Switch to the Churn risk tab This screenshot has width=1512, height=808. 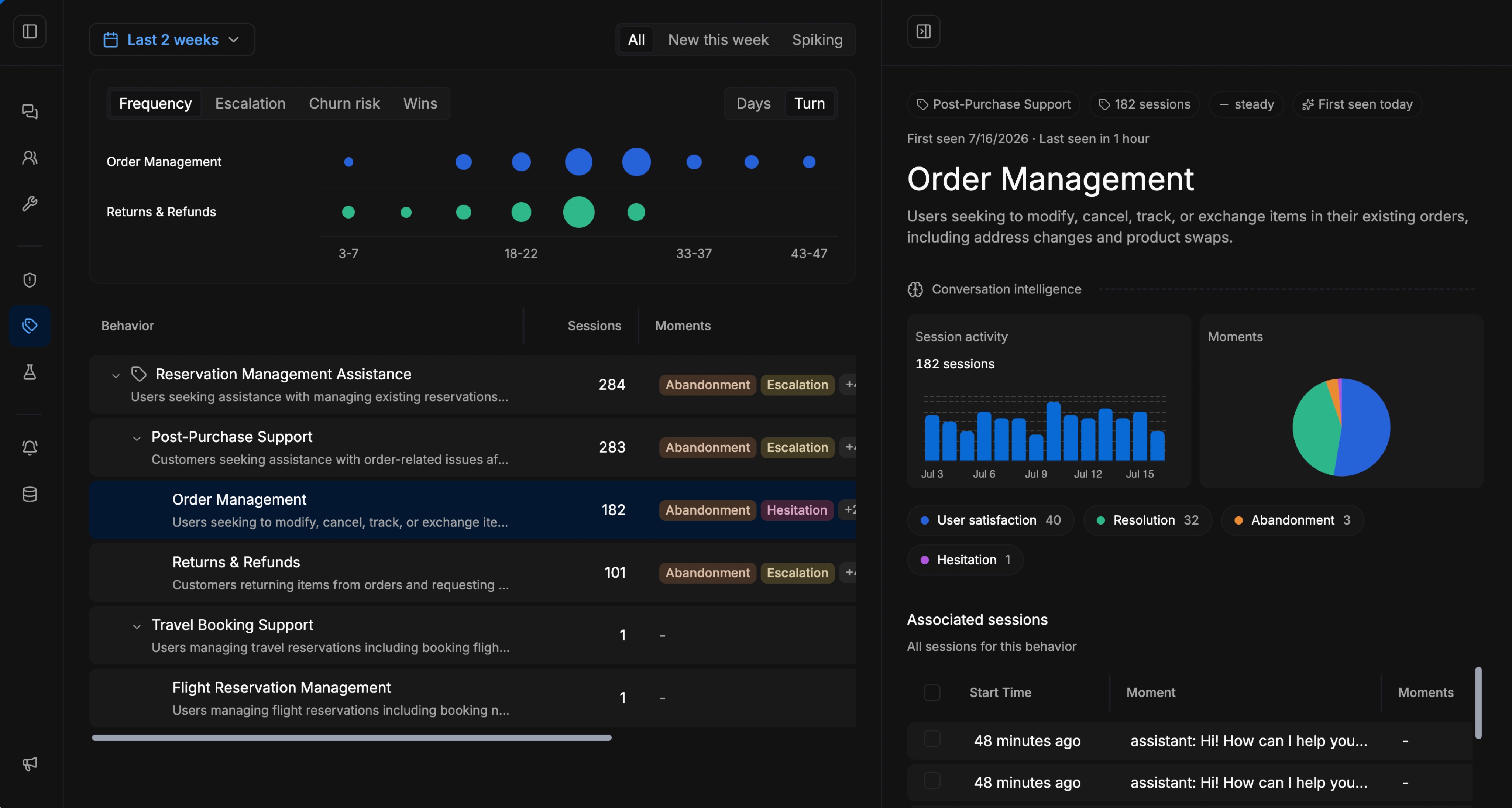344,104
